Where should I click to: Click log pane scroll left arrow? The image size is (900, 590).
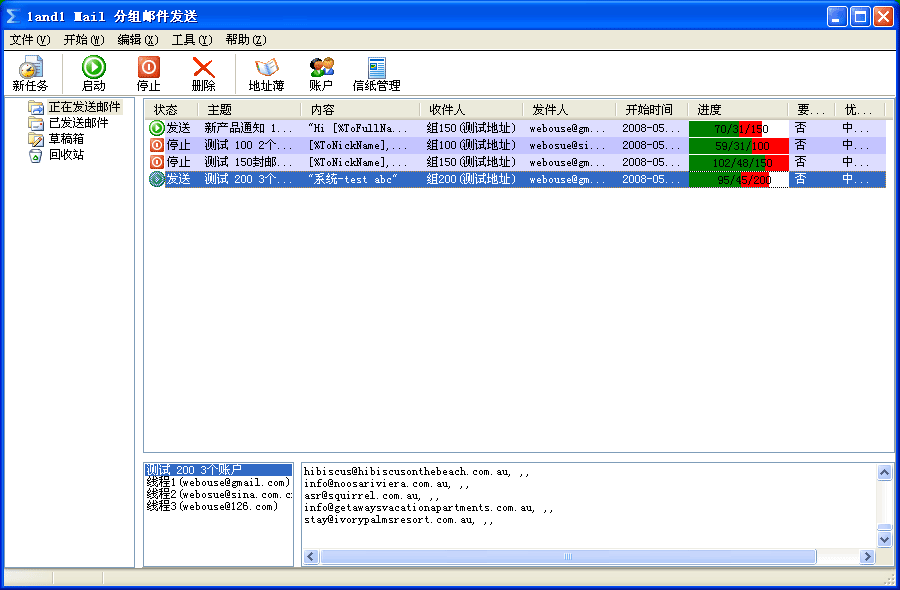[x=311, y=556]
